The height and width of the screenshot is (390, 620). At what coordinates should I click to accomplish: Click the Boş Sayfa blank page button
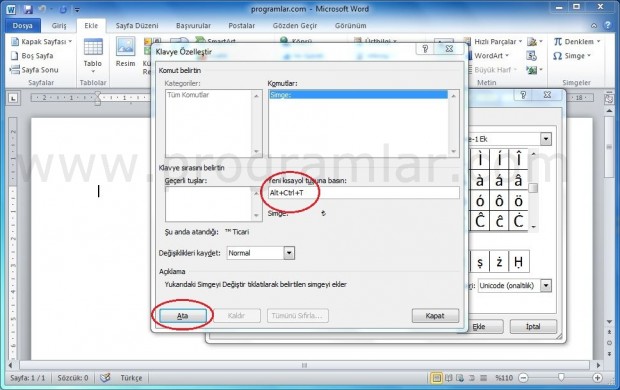(32, 56)
